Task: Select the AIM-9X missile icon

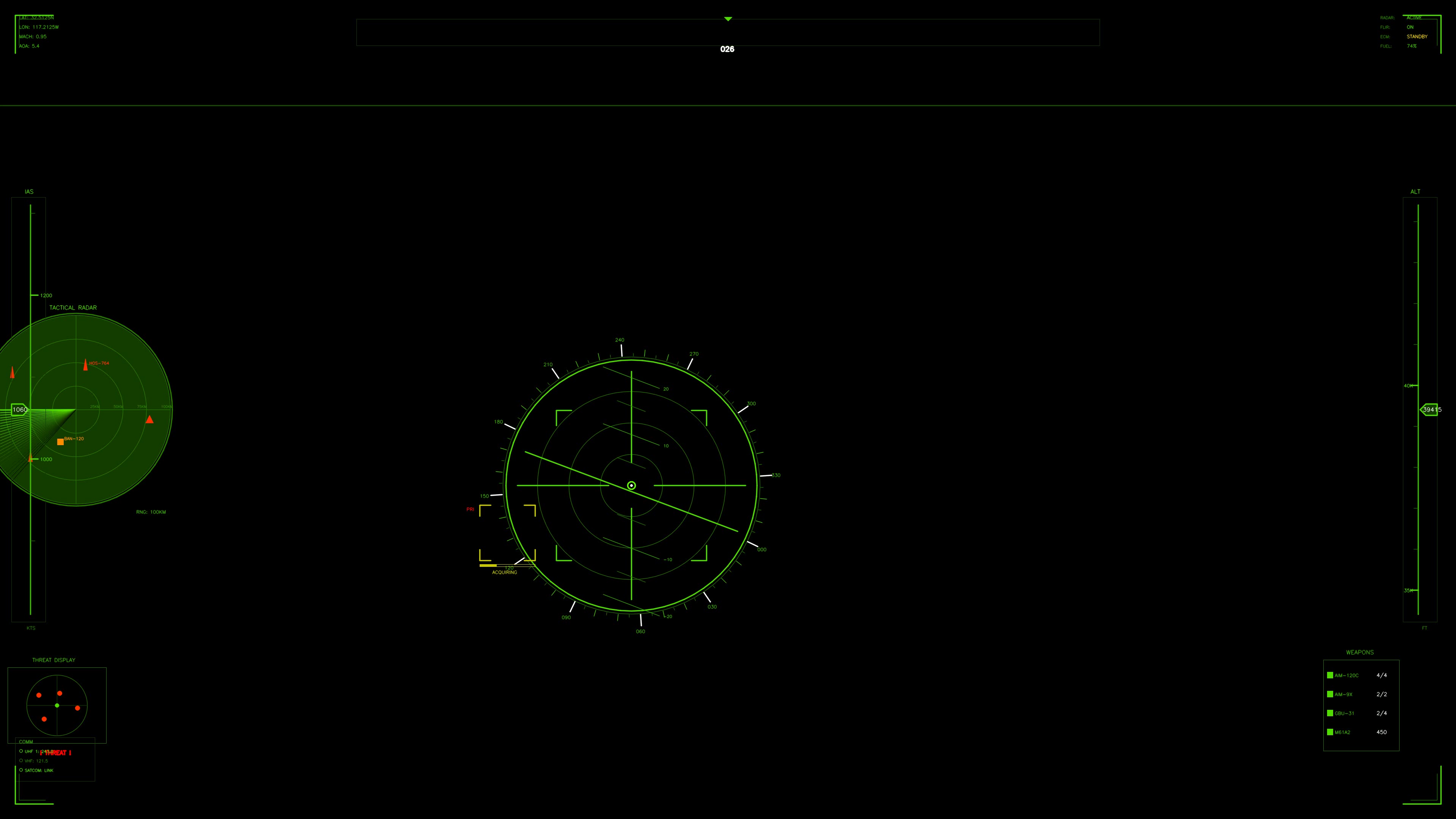Action: point(1331,694)
